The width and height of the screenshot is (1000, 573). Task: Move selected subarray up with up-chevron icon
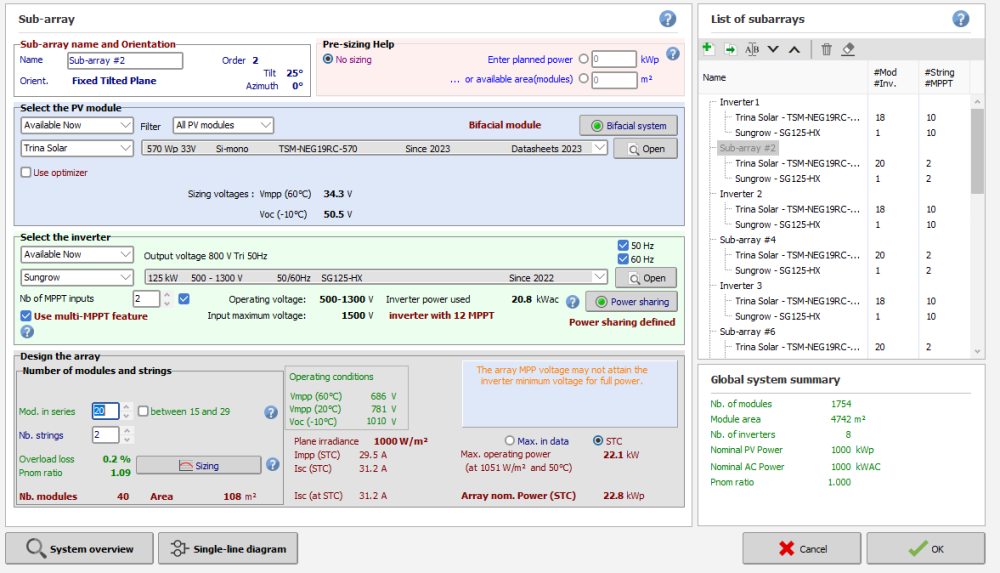[x=794, y=48]
